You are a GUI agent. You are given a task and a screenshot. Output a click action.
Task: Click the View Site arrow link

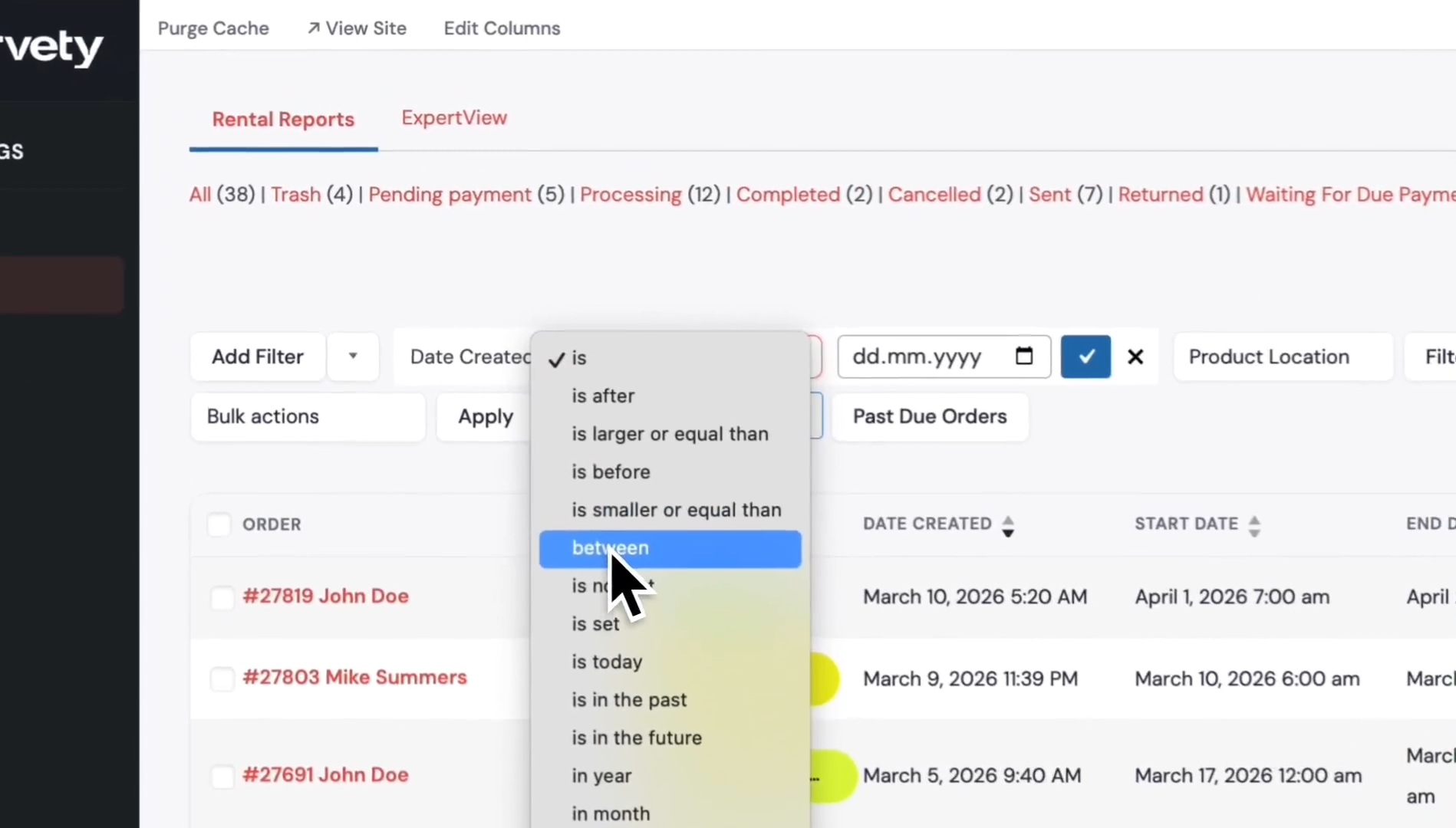tap(357, 28)
